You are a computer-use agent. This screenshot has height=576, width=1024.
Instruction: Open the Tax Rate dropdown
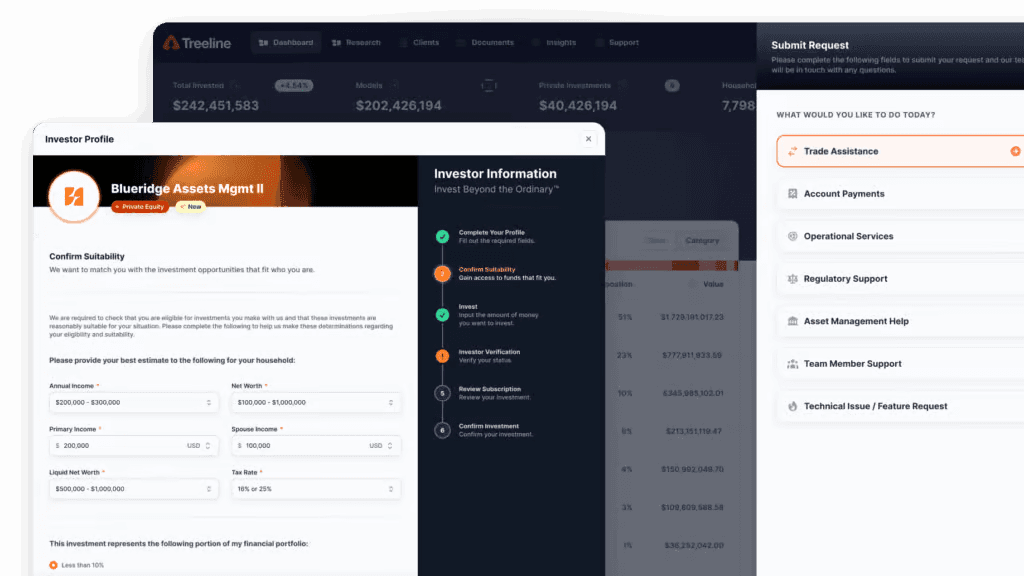[315, 488]
